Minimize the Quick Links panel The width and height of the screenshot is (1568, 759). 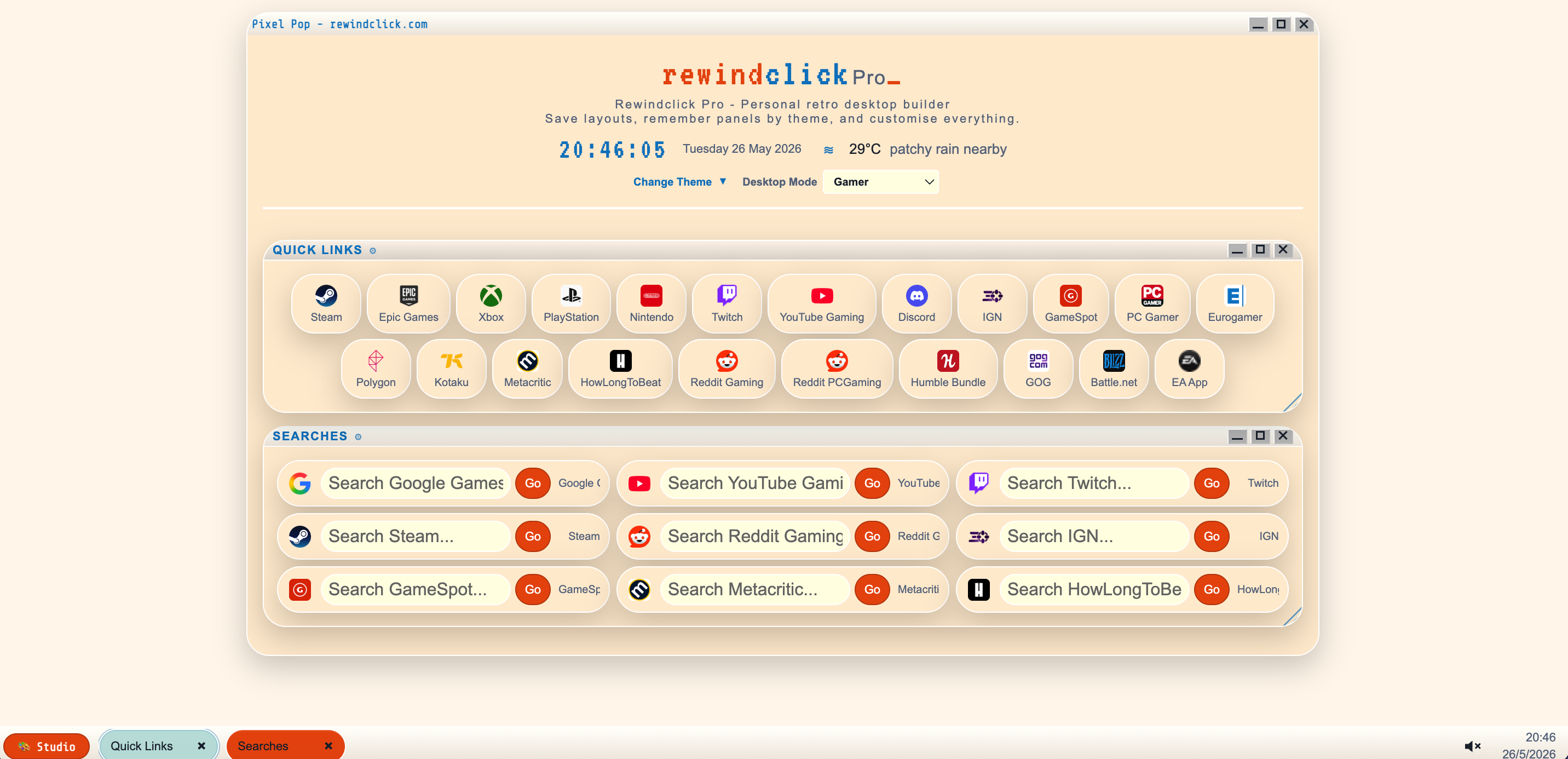click(x=1237, y=250)
